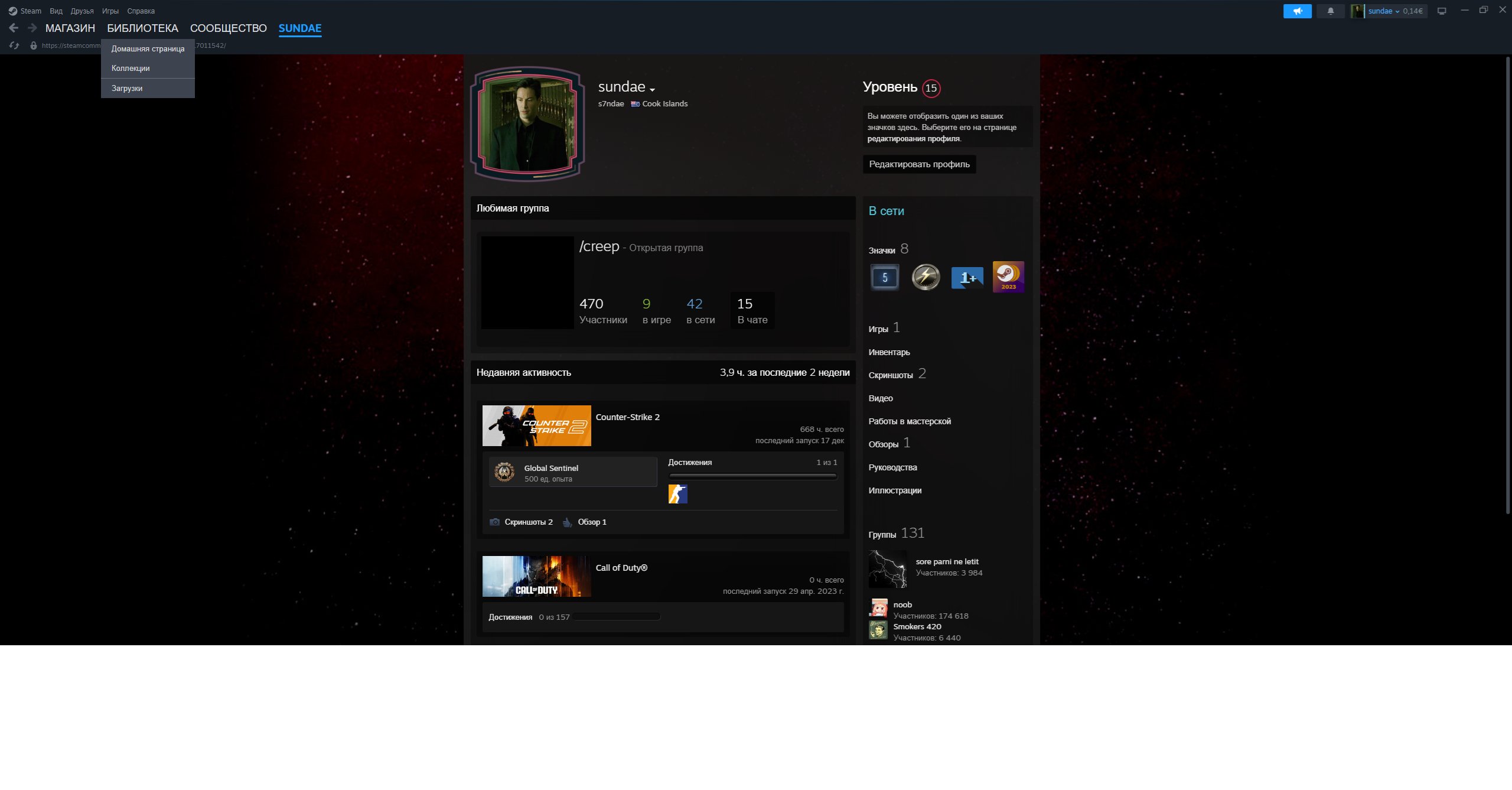Expand the profile name arrow next to sundae

point(652,89)
